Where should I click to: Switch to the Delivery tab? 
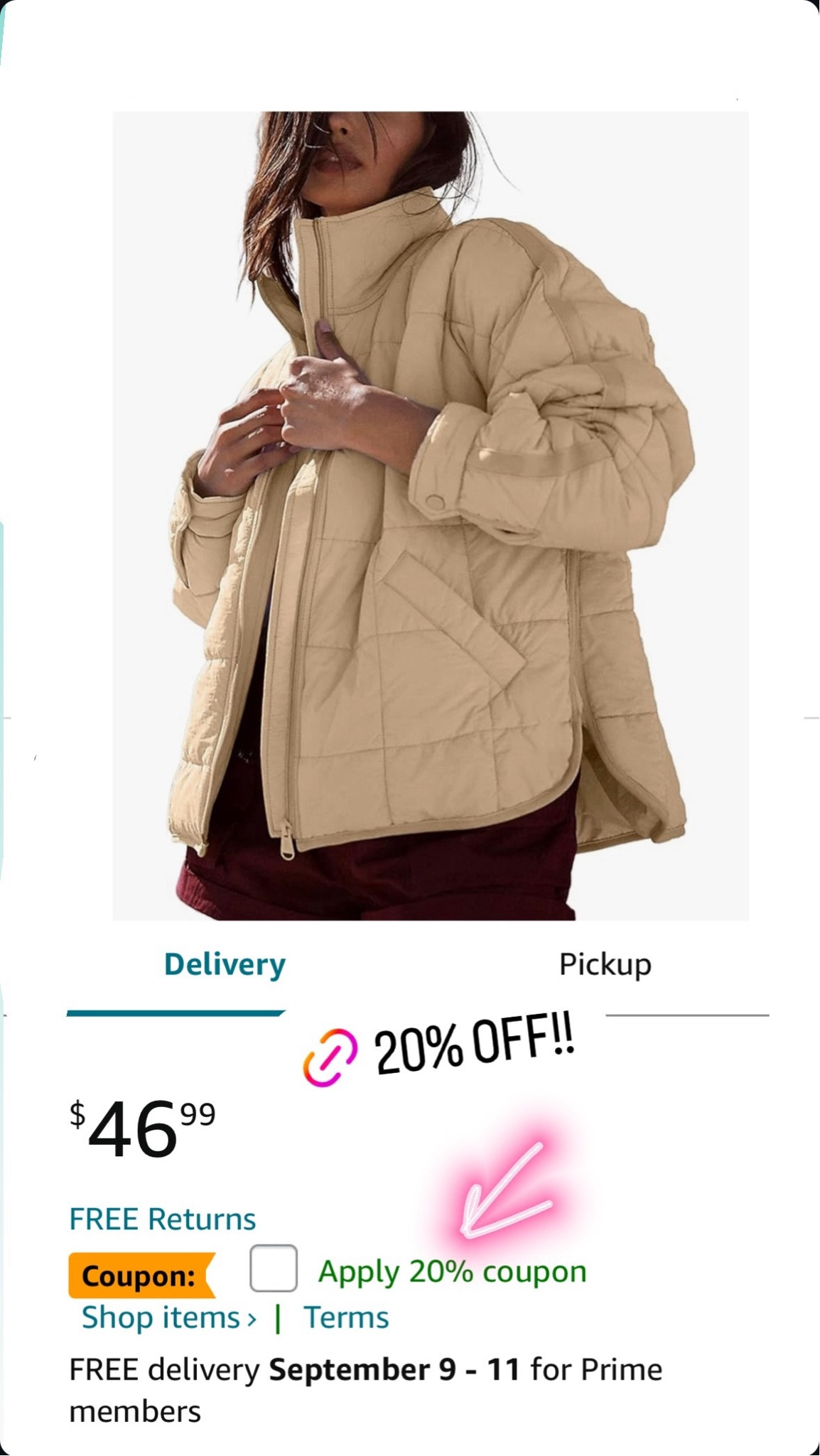point(225,964)
